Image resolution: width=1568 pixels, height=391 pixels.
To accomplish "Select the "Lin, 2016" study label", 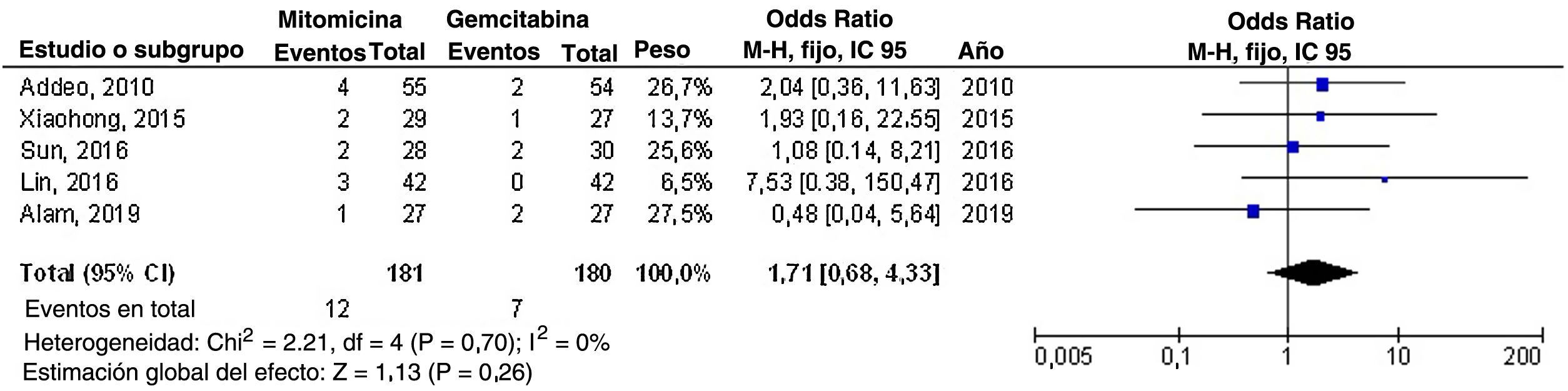I will 69,183.
